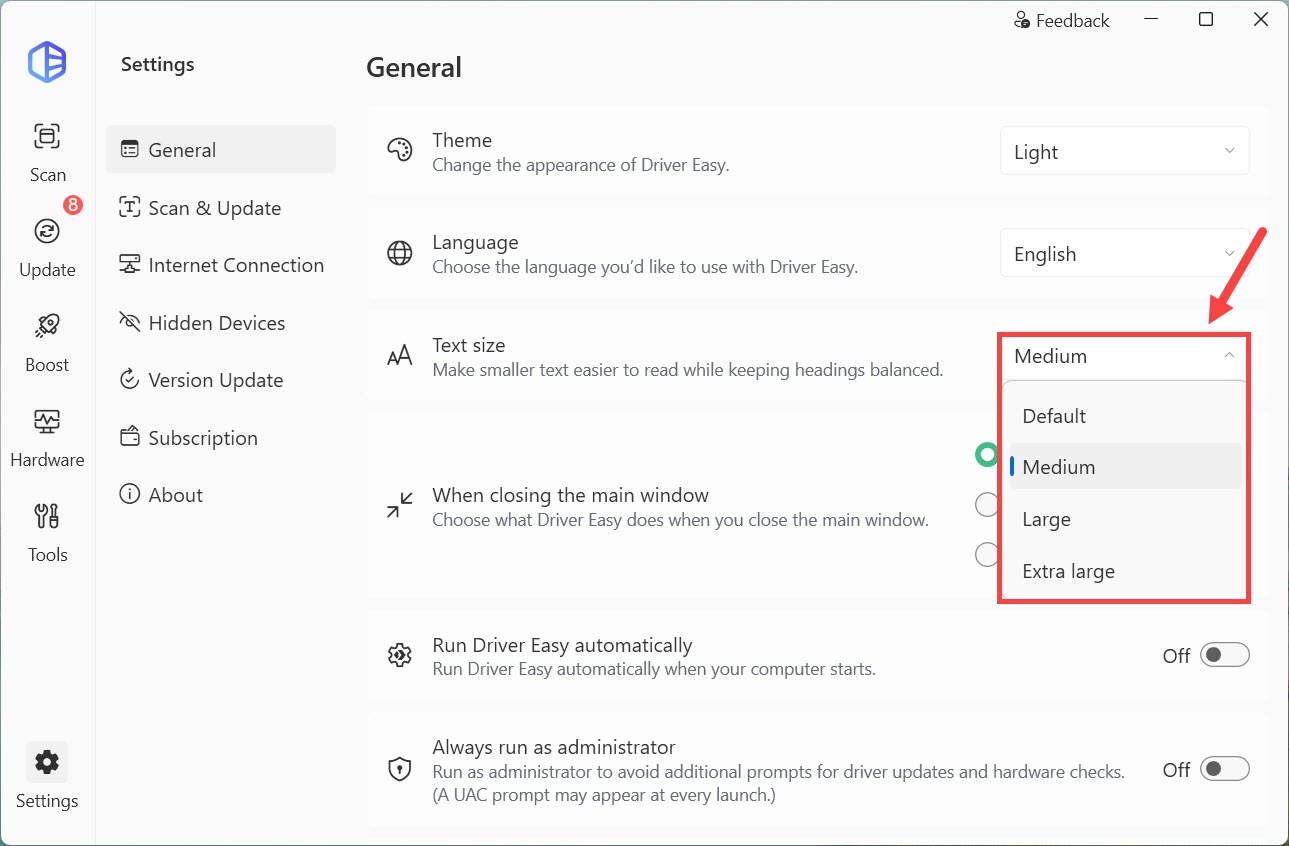
Task: Click the Language globe icon
Action: coord(399,253)
